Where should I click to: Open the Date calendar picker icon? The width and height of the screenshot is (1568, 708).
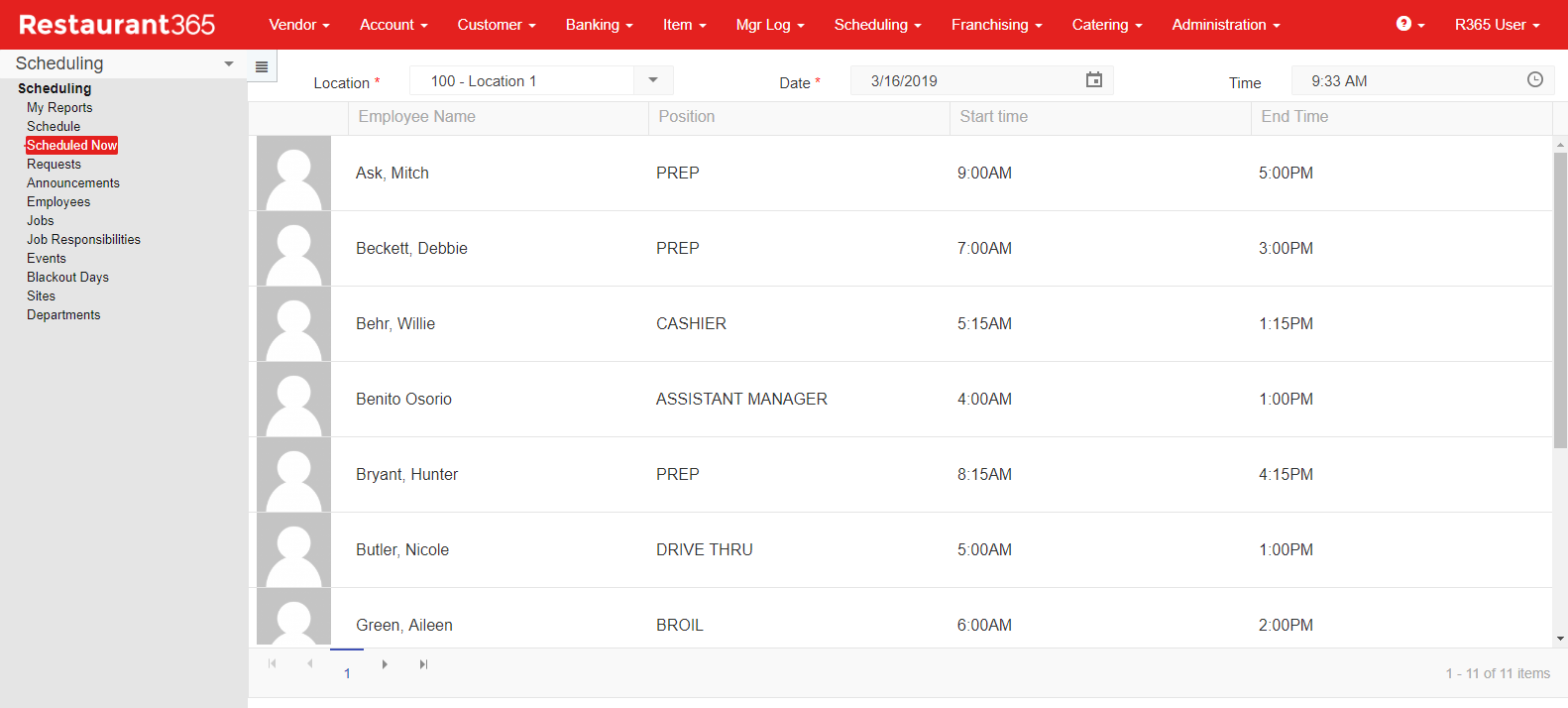(x=1094, y=80)
